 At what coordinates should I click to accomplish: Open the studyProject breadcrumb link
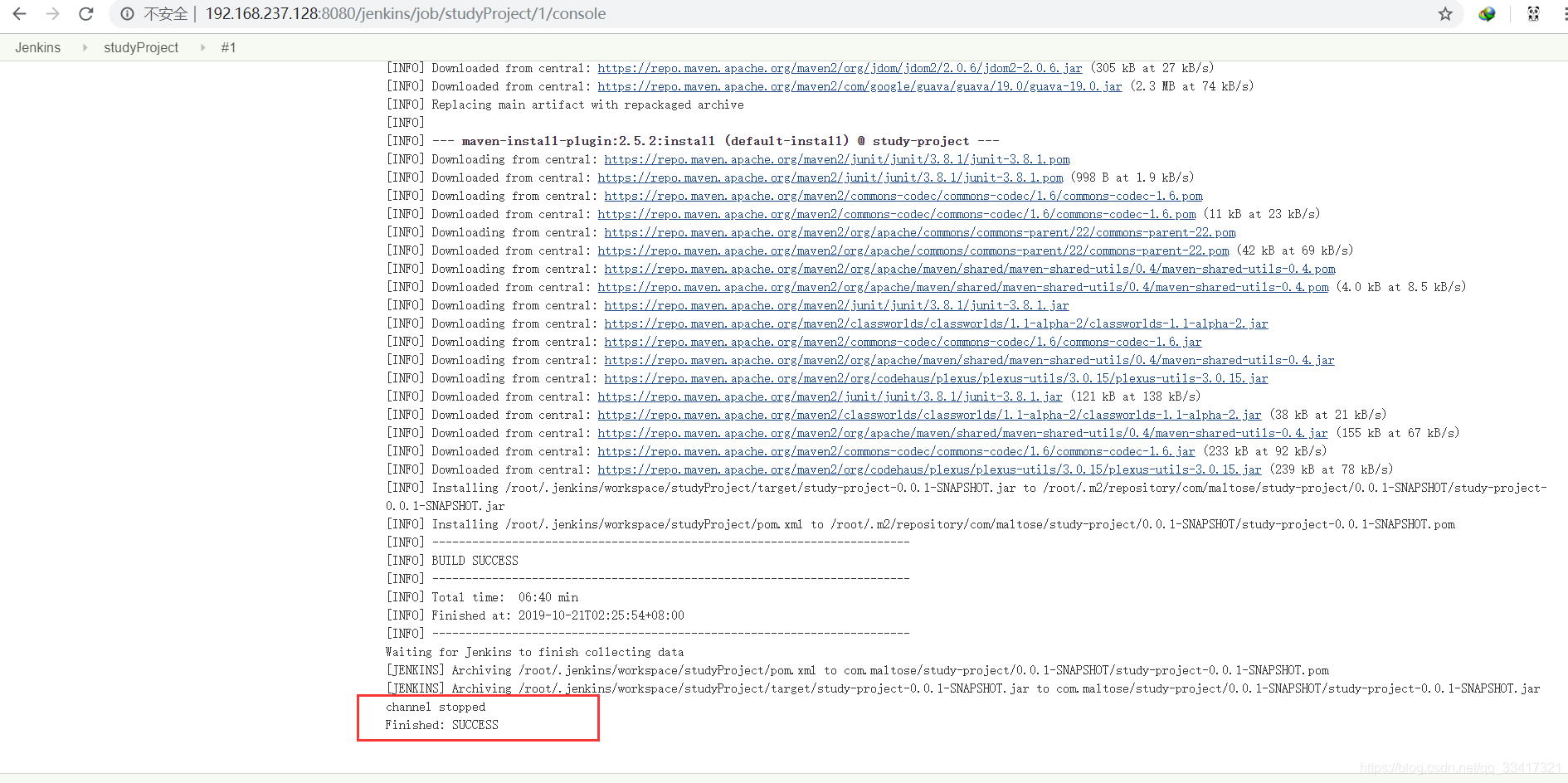(x=141, y=48)
